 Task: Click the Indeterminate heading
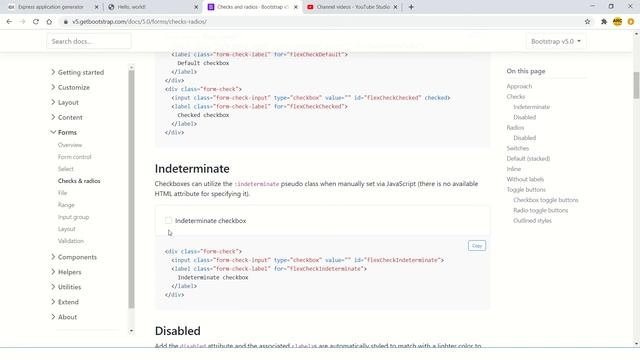pos(192,169)
